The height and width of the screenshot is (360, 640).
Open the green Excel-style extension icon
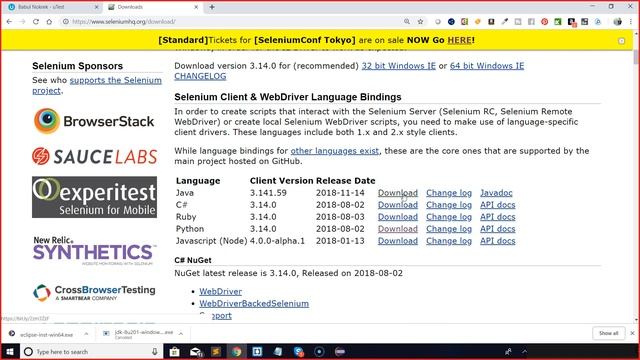(x=558, y=22)
